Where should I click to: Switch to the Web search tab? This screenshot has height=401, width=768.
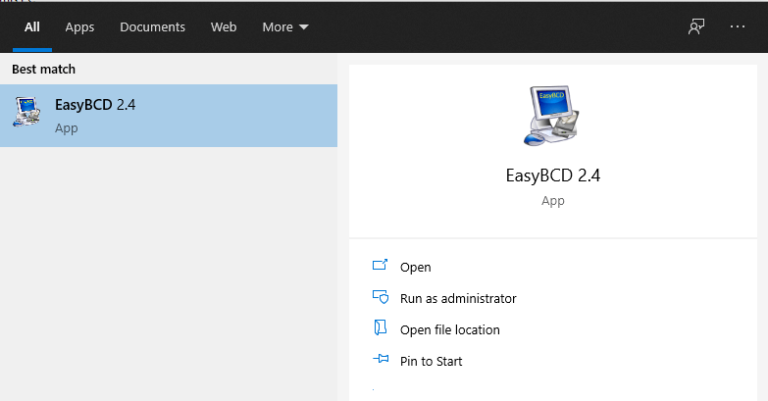(223, 27)
